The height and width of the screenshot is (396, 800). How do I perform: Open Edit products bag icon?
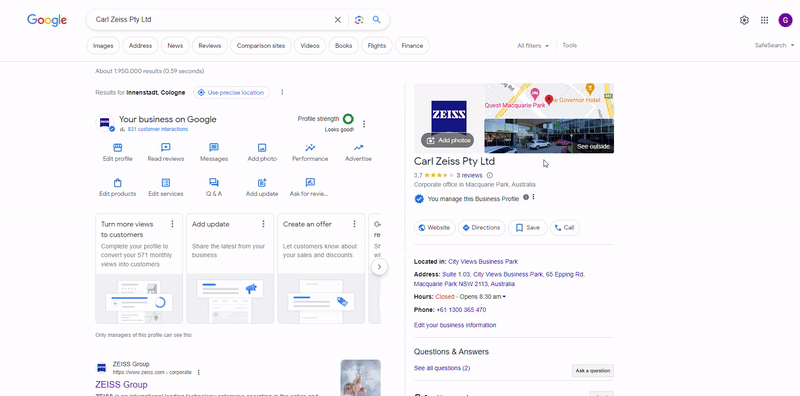pyautogui.click(x=117, y=183)
